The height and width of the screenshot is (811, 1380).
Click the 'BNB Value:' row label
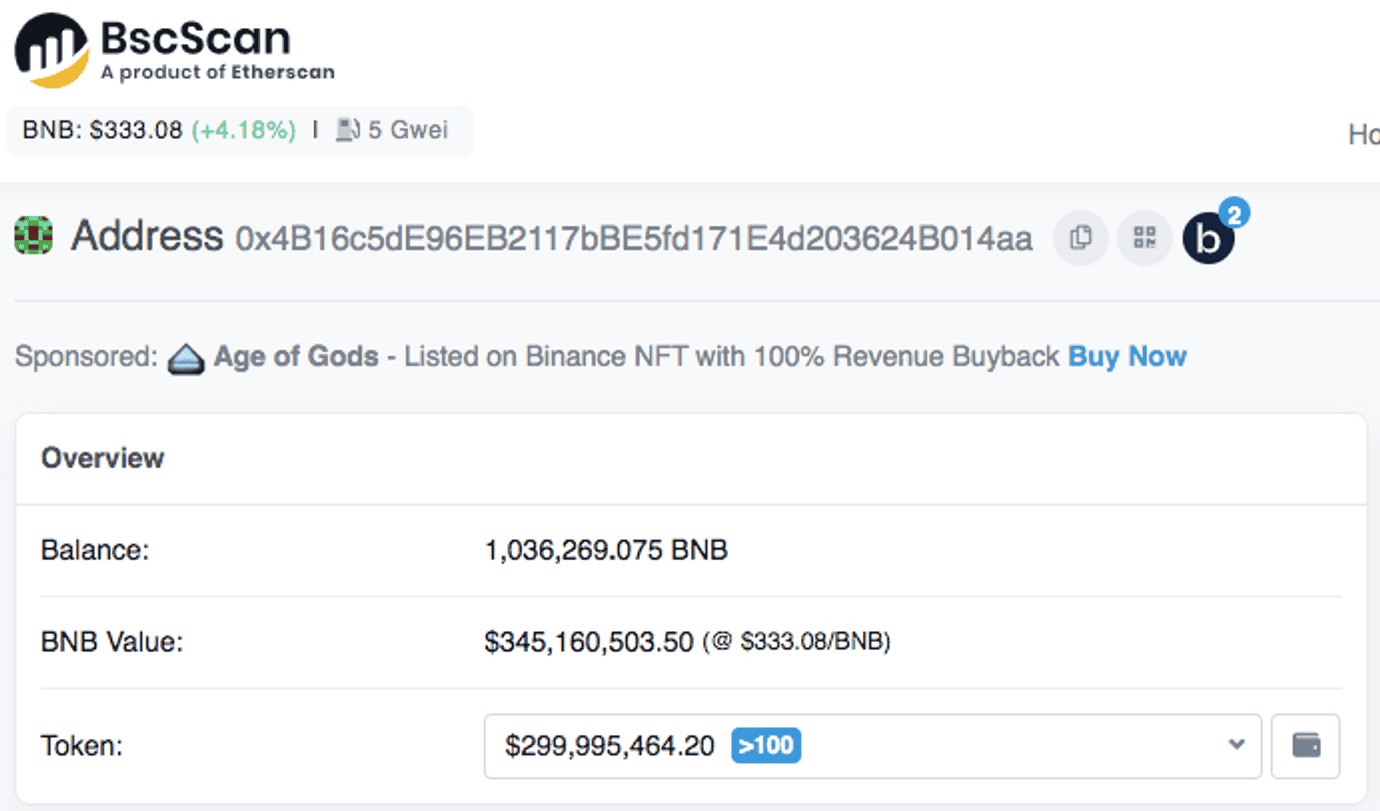[x=112, y=642]
